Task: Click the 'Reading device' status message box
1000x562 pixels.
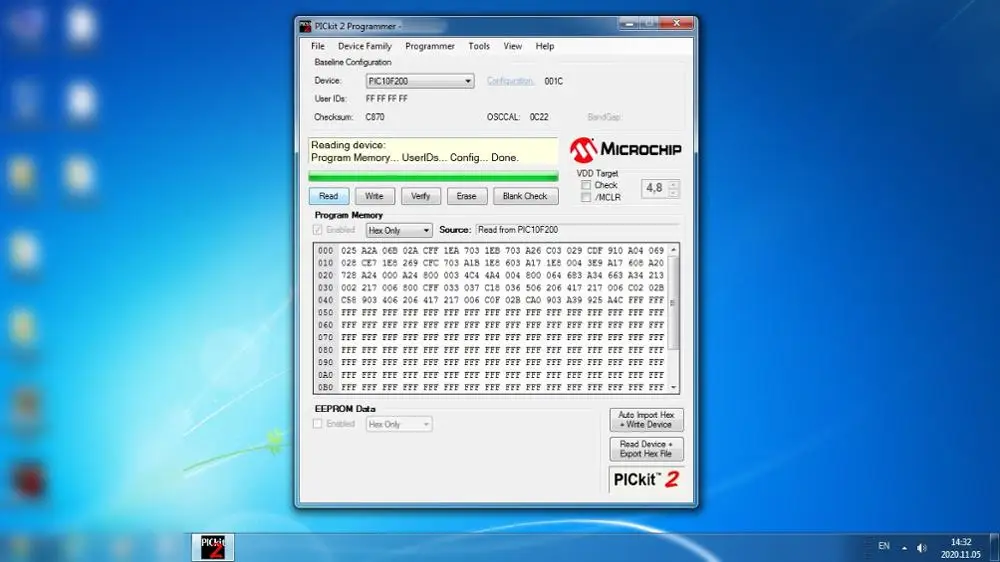Action: pyautogui.click(x=433, y=151)
